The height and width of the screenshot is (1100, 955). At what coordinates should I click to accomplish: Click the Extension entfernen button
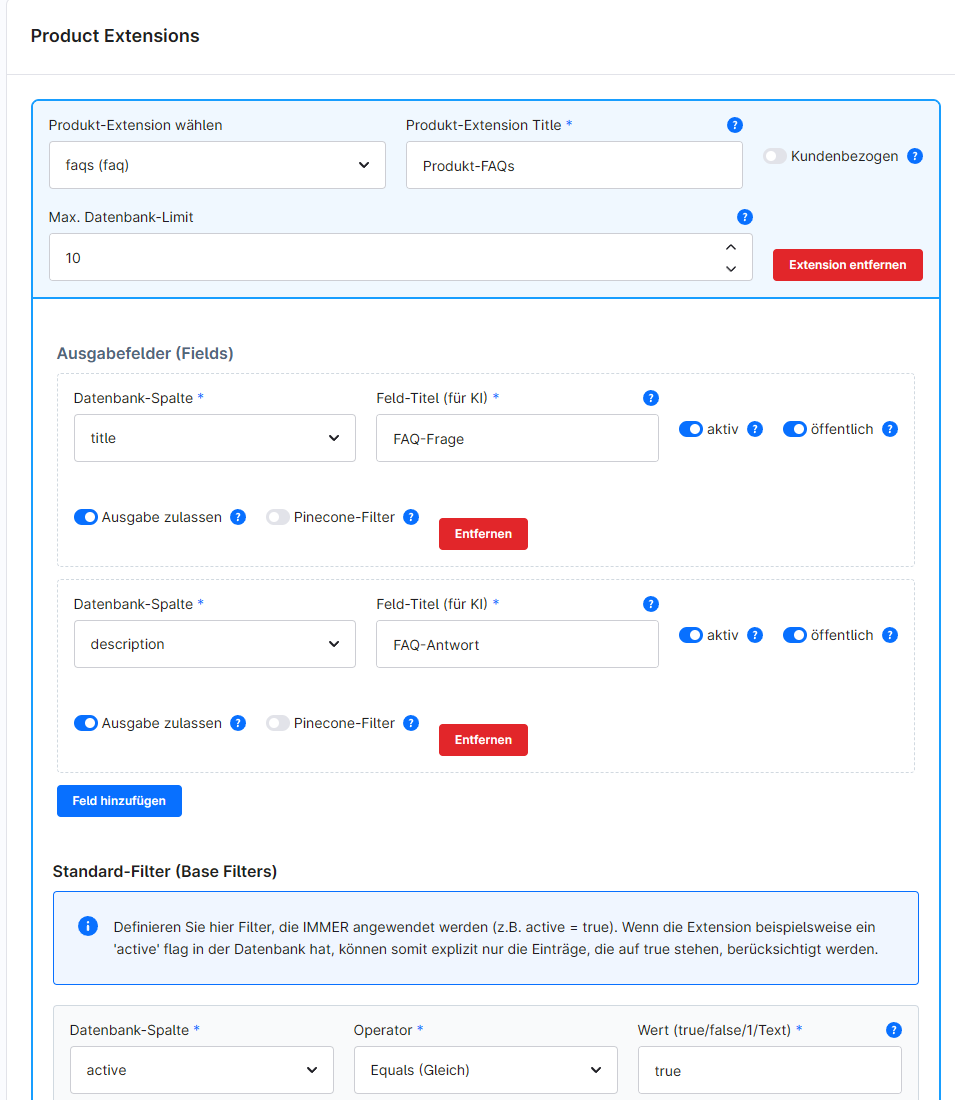[x=847, y=264]
